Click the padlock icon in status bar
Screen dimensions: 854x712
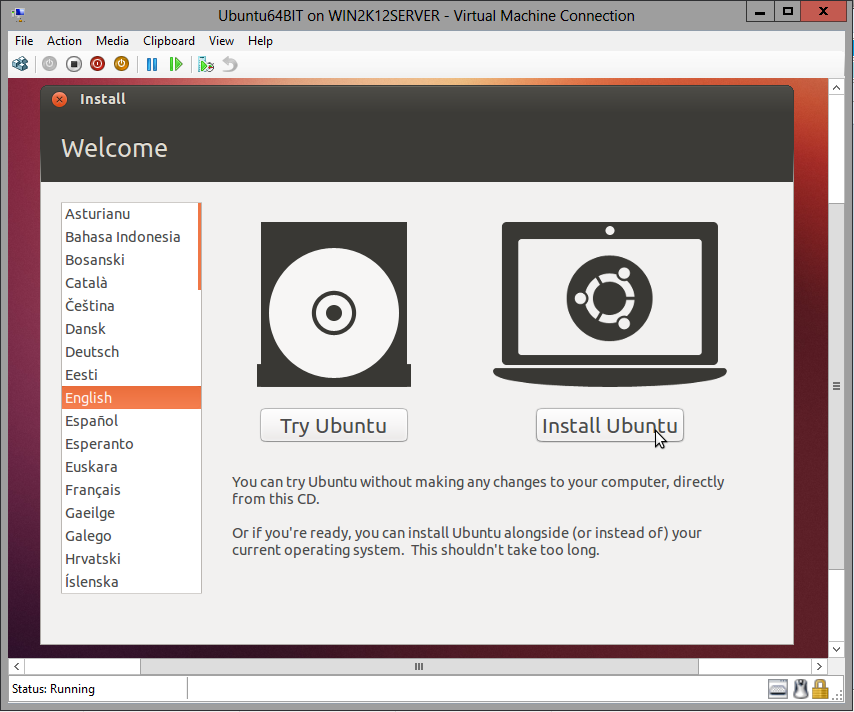pos(820,689)
